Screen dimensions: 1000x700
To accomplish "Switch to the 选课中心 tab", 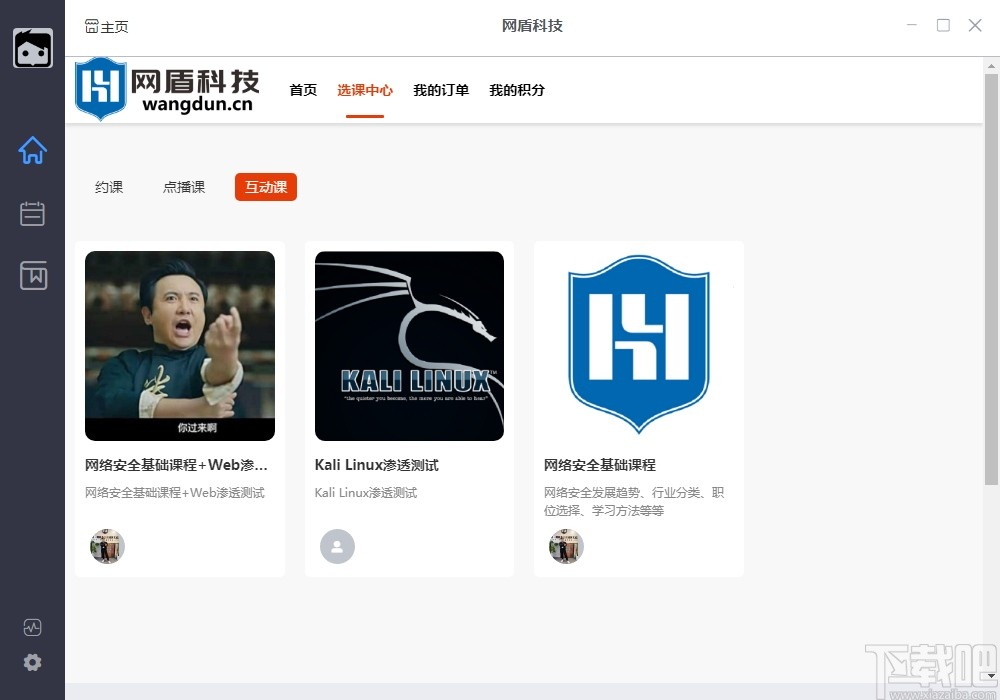I will coord(365,90).
